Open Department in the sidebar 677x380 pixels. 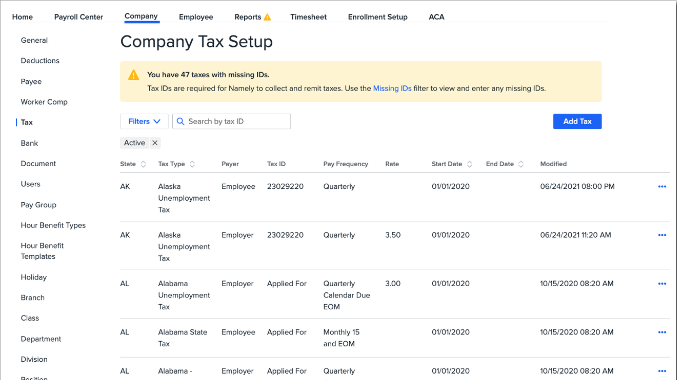click(x=41, y=339)
